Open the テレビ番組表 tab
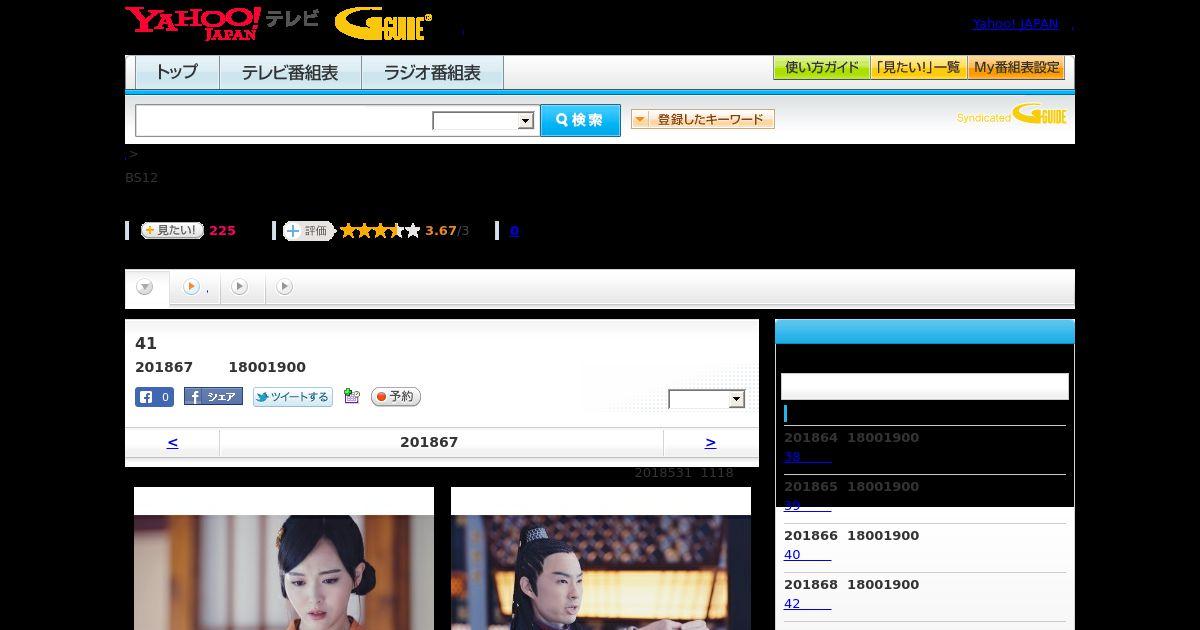 290,72
